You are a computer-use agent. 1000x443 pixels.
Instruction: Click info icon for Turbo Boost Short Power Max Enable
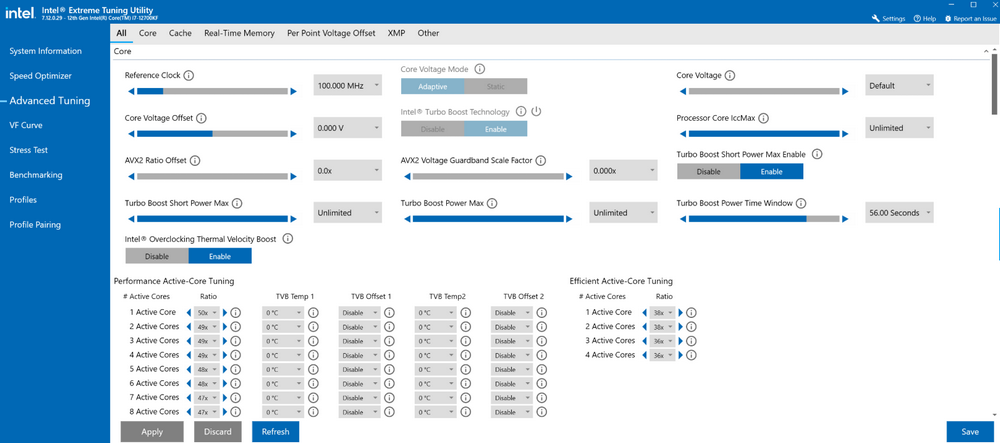[817, 154]
